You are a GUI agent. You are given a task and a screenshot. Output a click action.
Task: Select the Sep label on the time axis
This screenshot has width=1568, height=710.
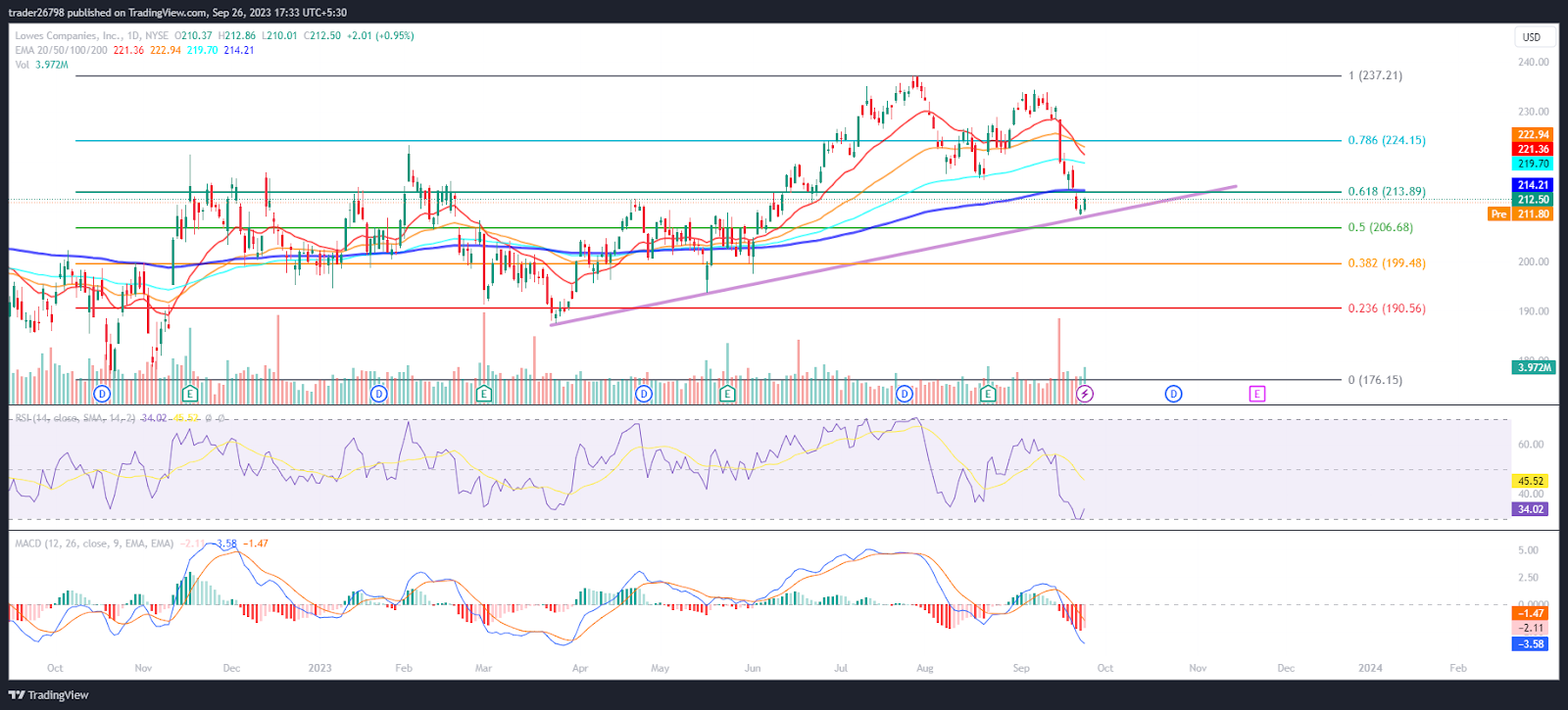(1021, 669)
